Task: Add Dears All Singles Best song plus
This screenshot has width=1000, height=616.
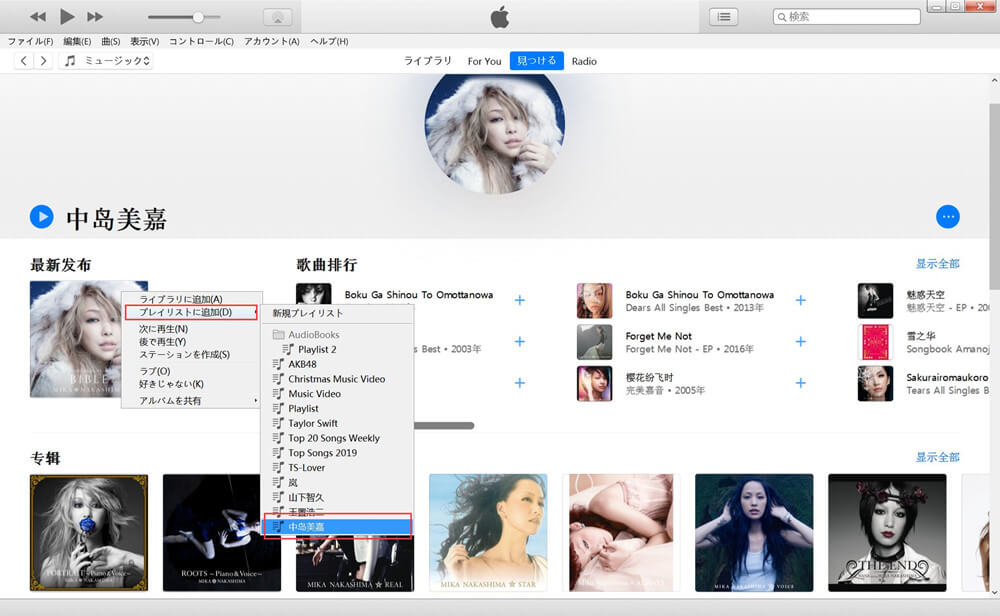Action: coord(800,300)
